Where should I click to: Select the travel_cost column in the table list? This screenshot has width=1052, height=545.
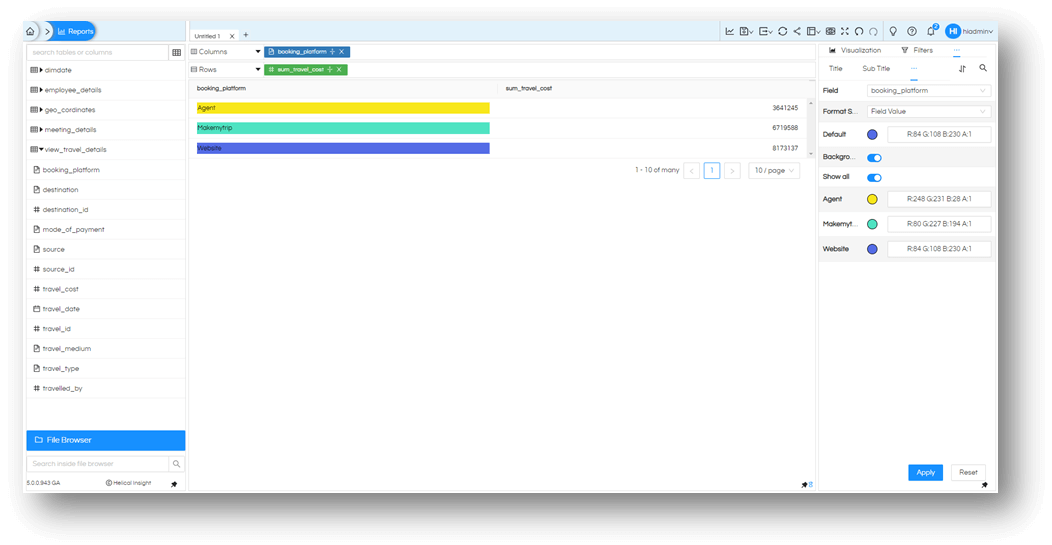[60, 289]
